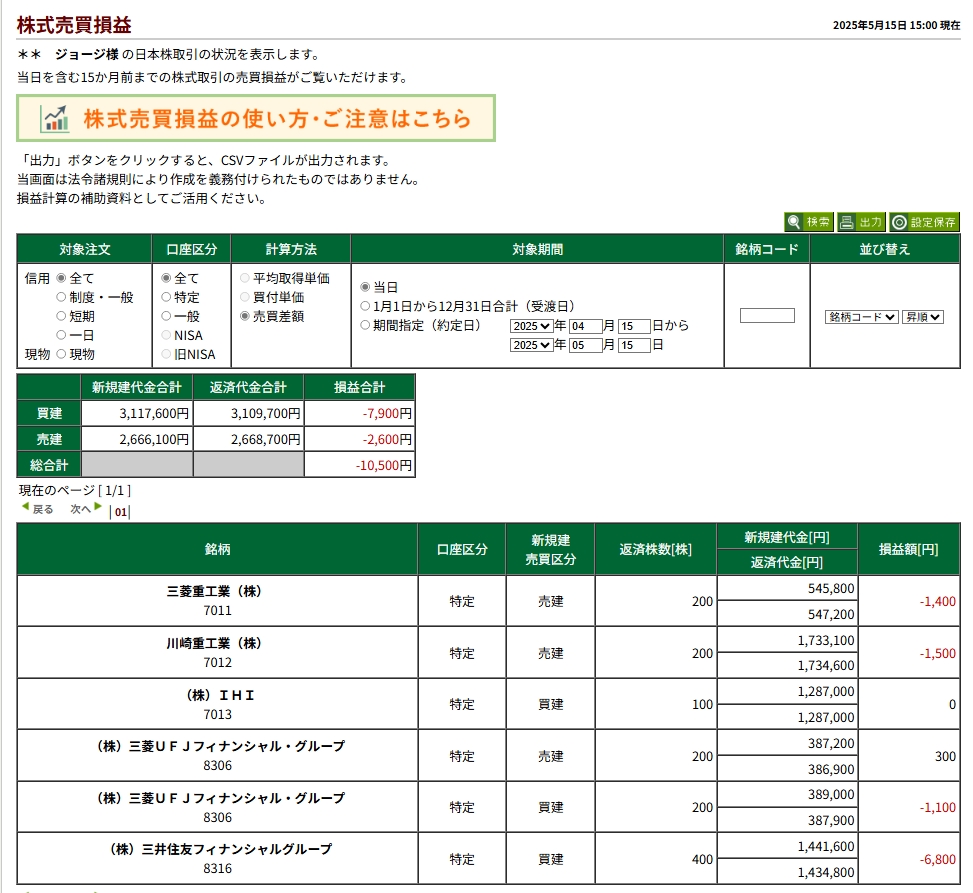The image size is (973, 893).
Task: Click the start day field before 日から
Action: (634, 326)
